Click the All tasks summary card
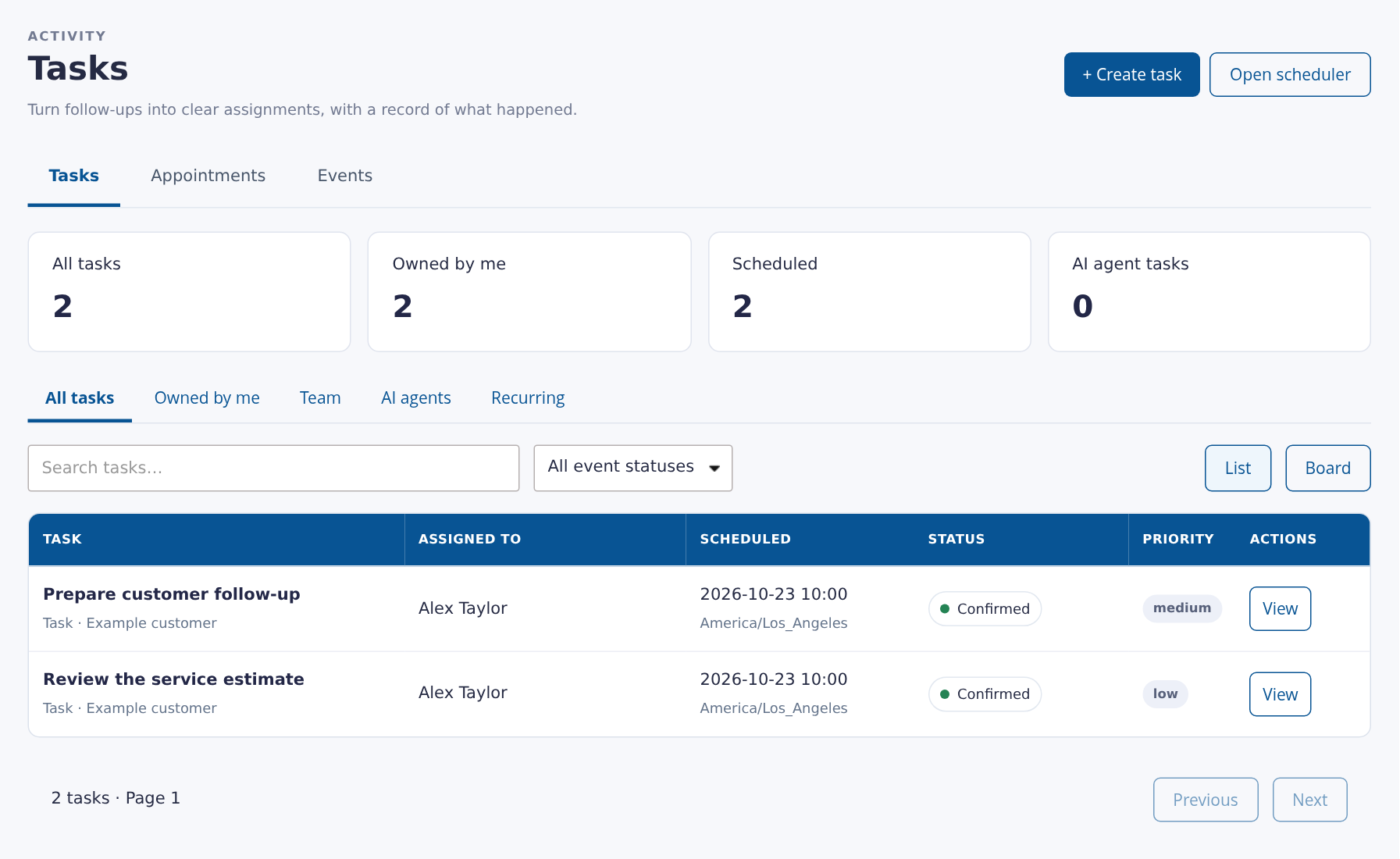Viewport: 1400px width, 859px height. [189, 292]
